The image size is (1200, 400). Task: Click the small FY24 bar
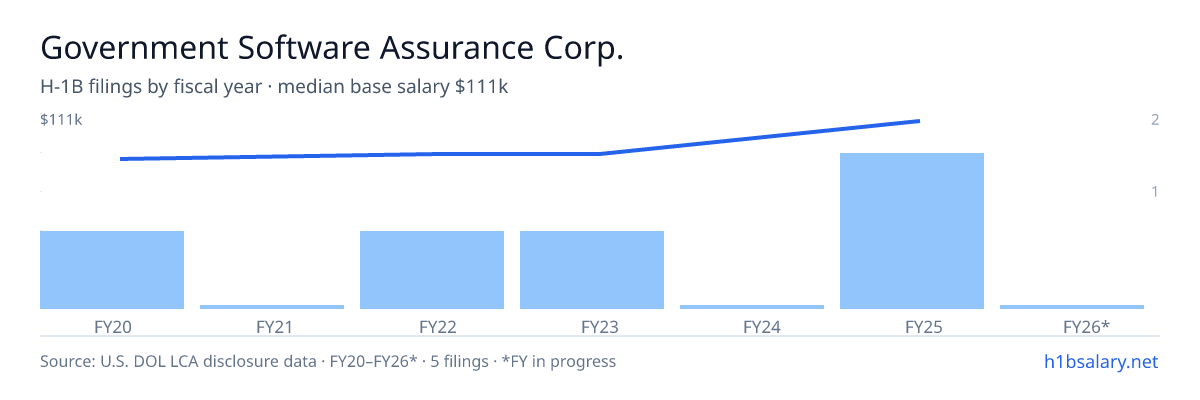(x=752, y=307)
